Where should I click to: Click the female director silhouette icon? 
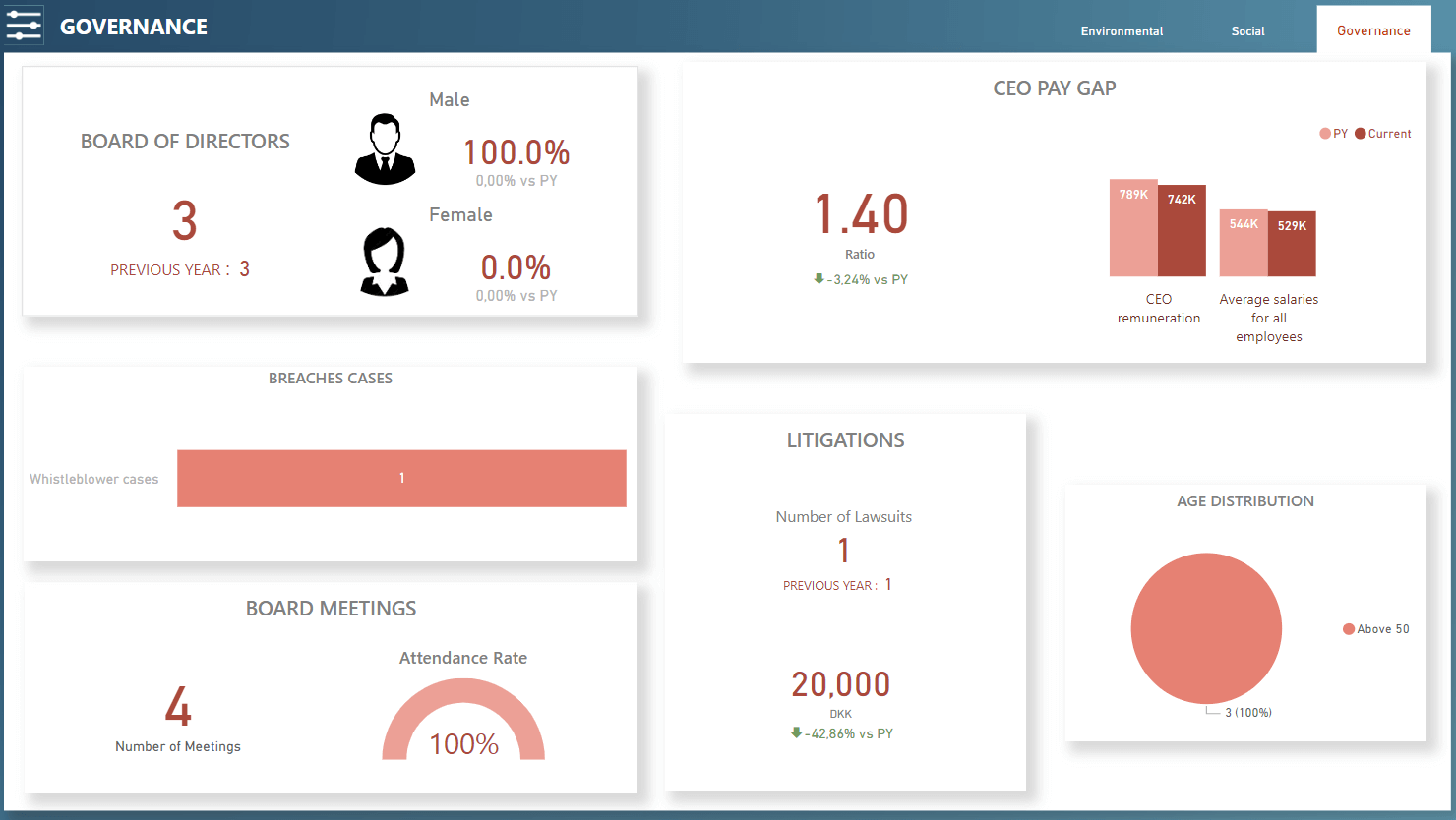[385, 262]
